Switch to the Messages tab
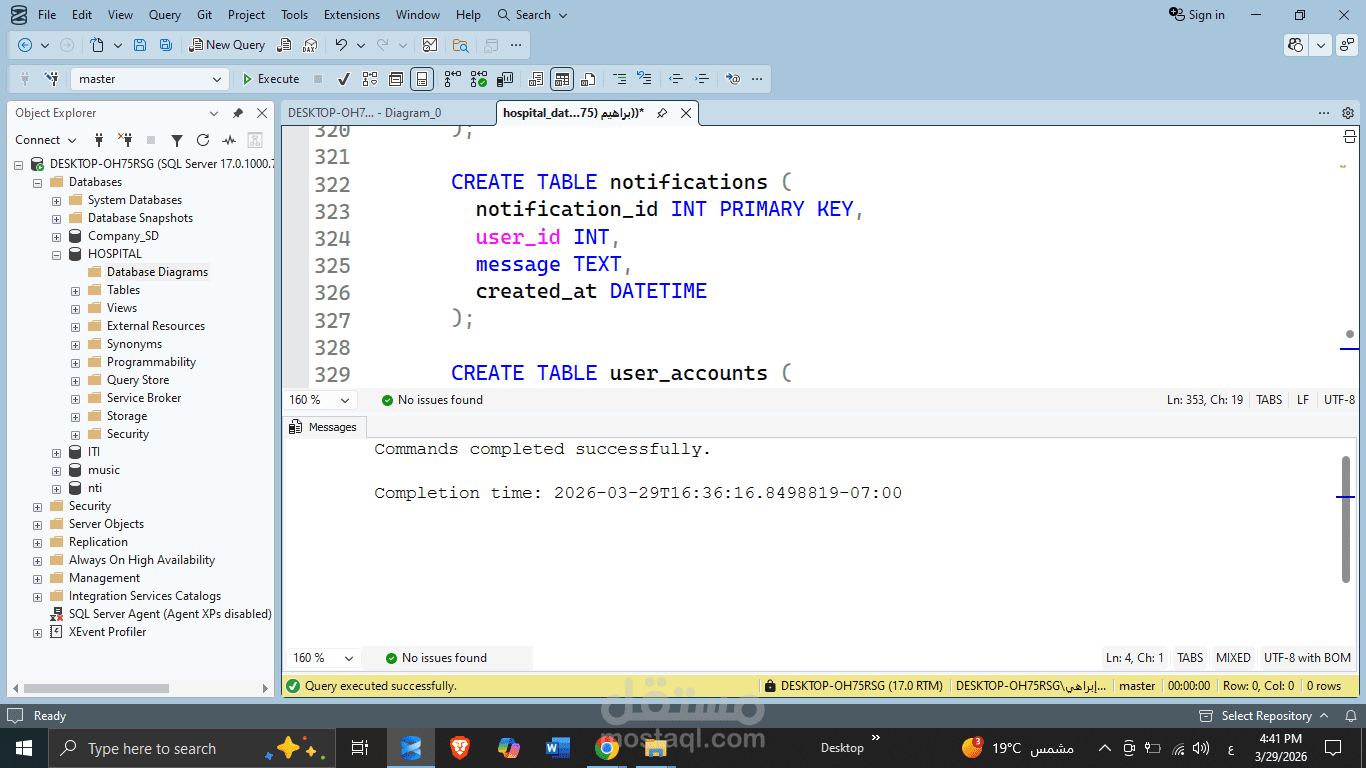 point(324,427)
